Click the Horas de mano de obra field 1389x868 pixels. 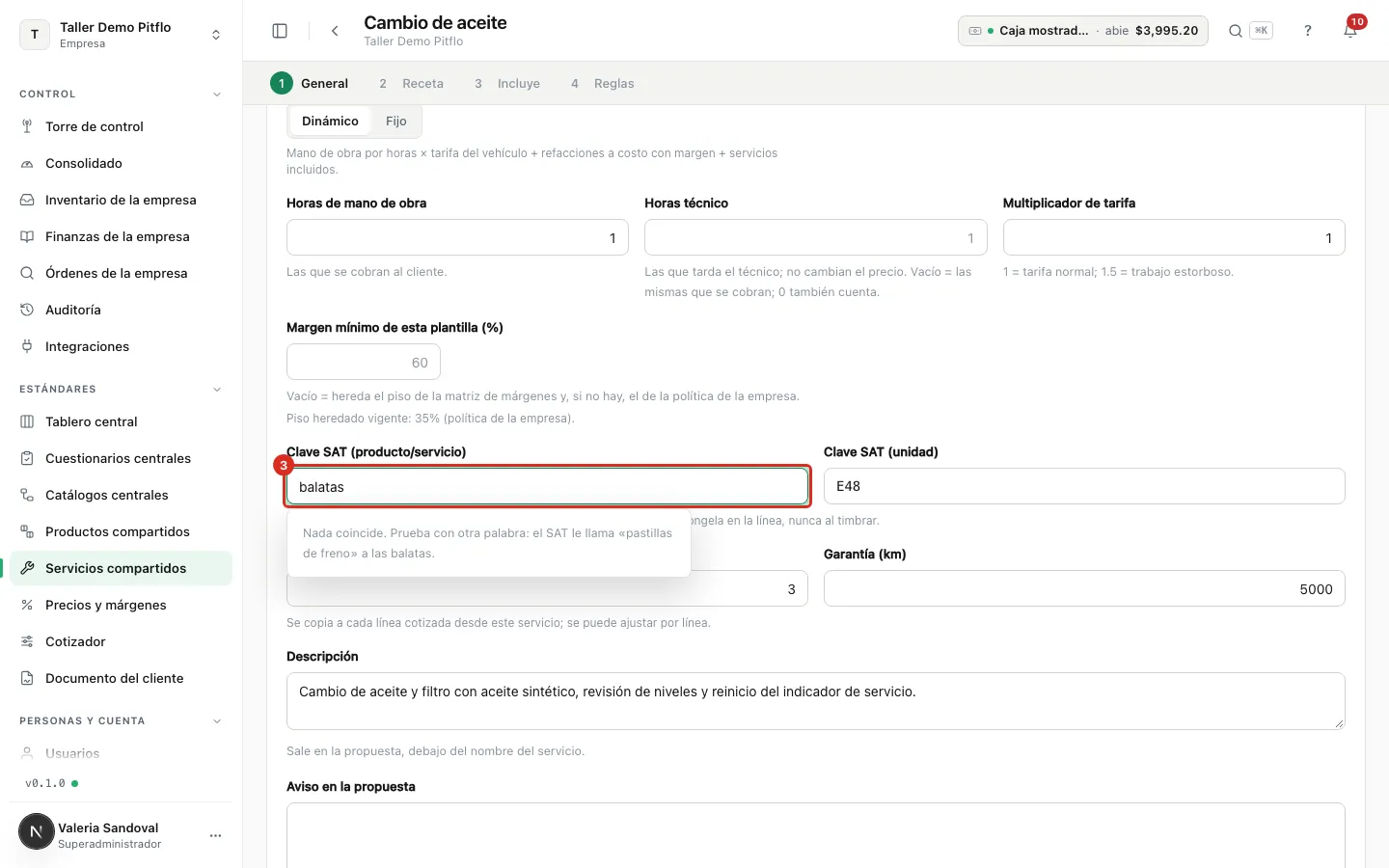(x=457, y=237)
